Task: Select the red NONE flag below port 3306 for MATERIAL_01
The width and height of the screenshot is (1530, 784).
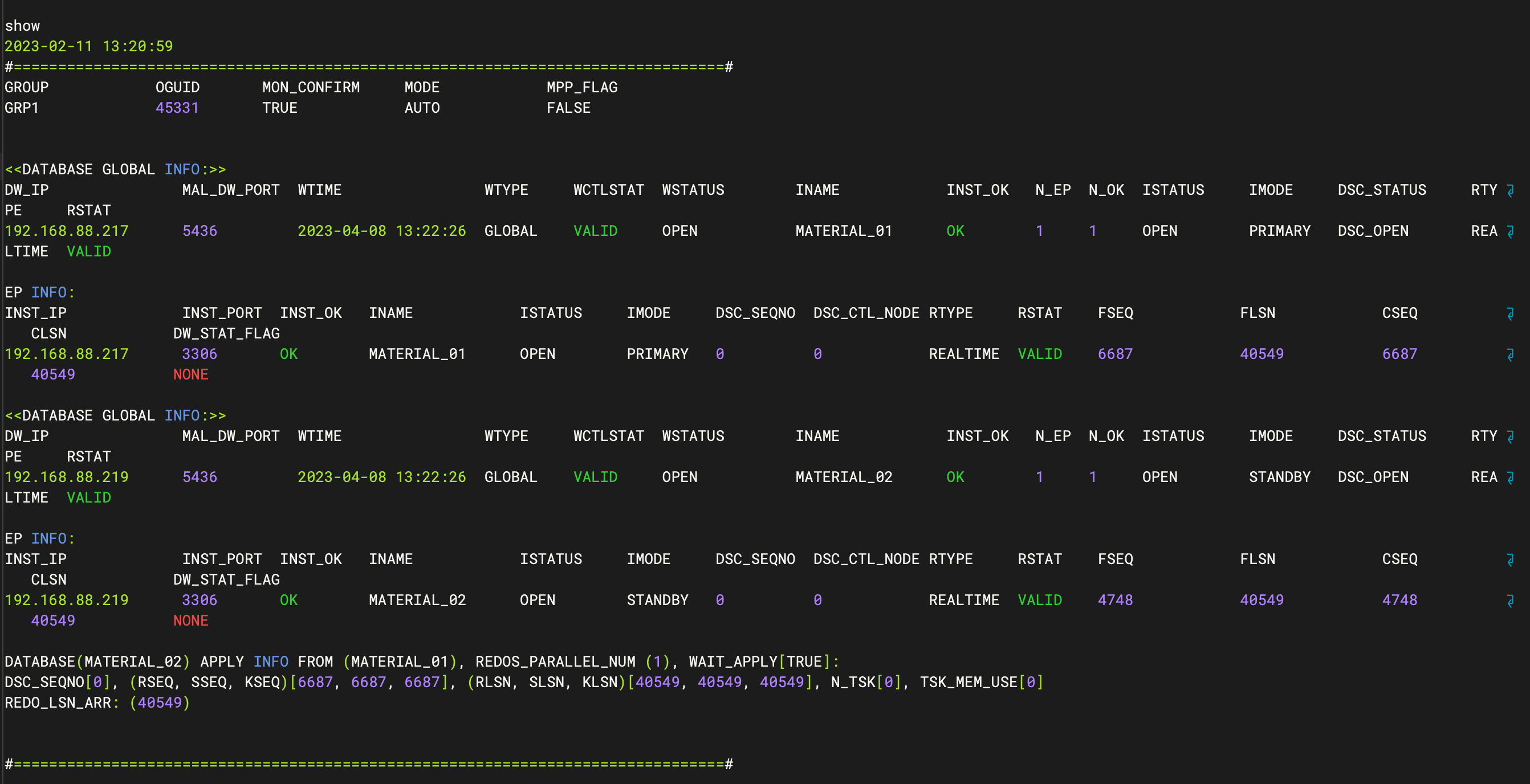Action: click(x=190, y=374)
